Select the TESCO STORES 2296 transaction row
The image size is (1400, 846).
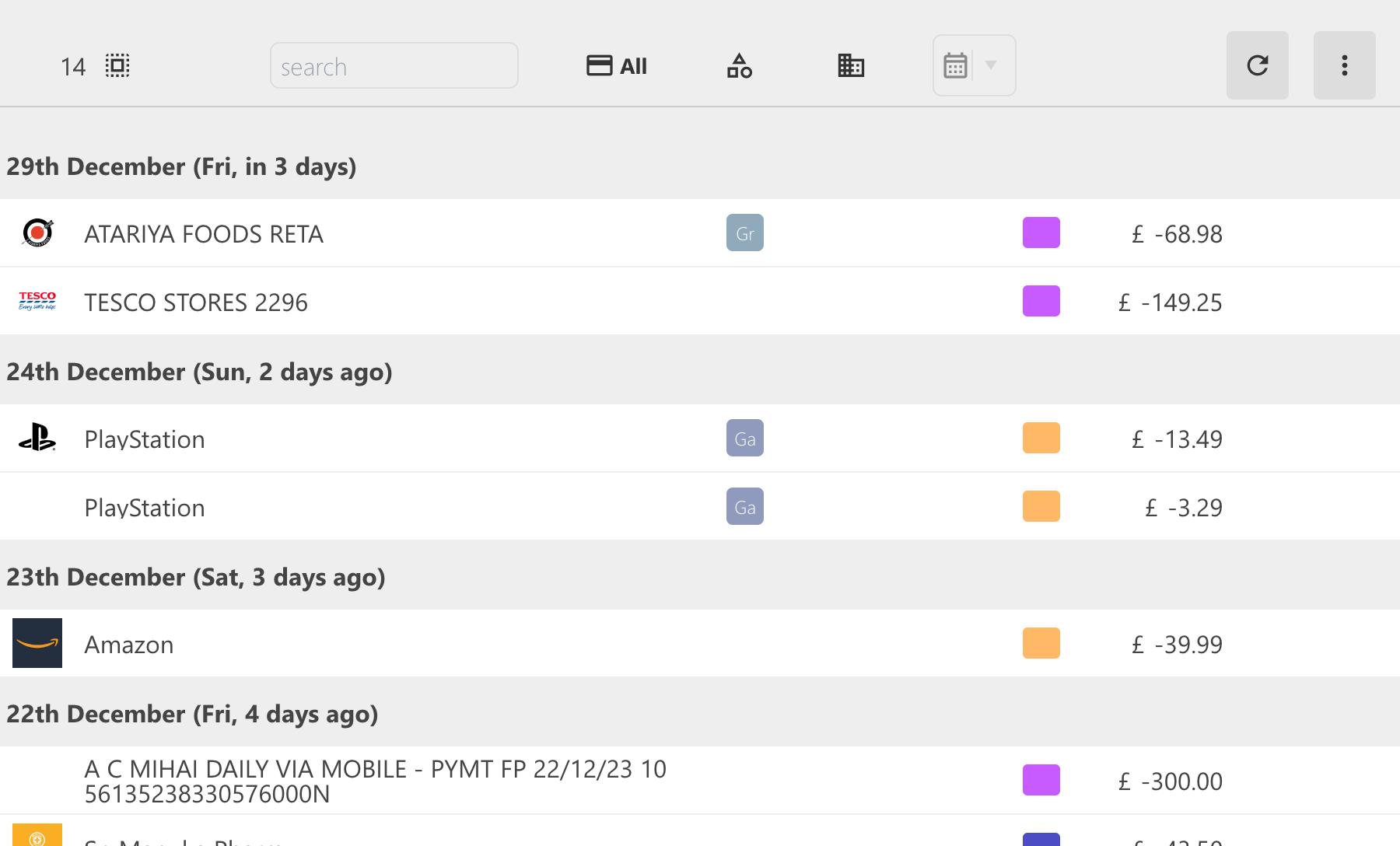[x=467, y=302]
